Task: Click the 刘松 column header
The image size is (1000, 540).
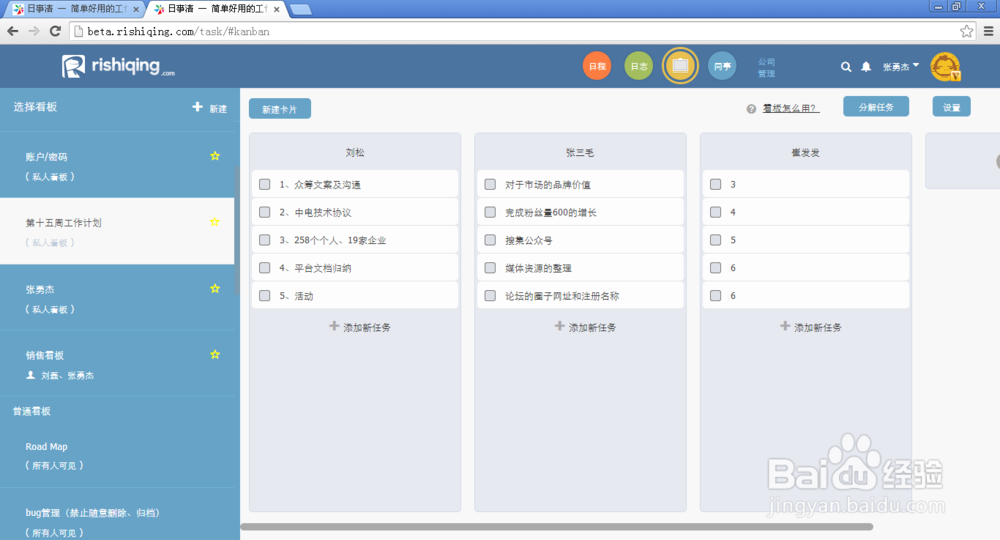Action: click(x=355, y=152)
